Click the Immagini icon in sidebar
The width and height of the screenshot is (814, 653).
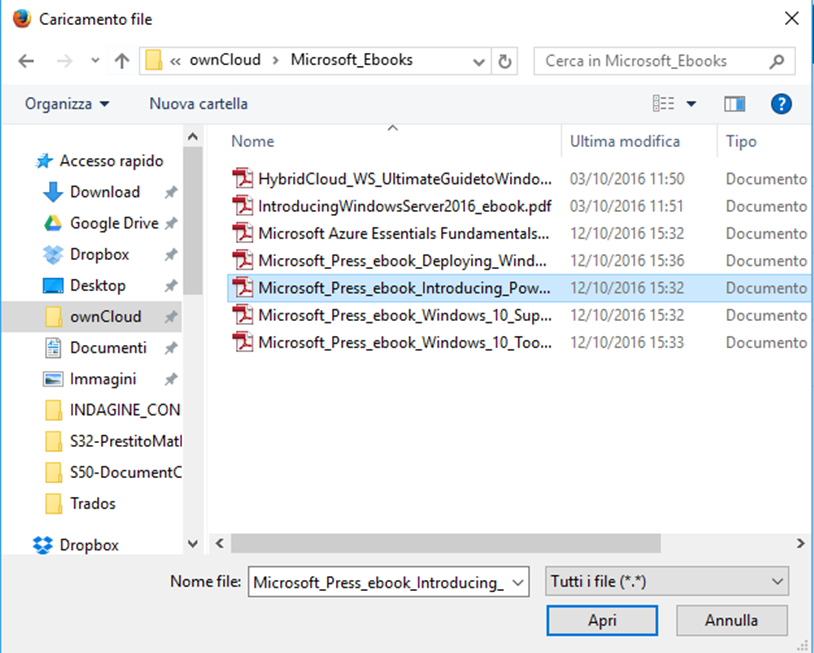[x=53, y=379]
